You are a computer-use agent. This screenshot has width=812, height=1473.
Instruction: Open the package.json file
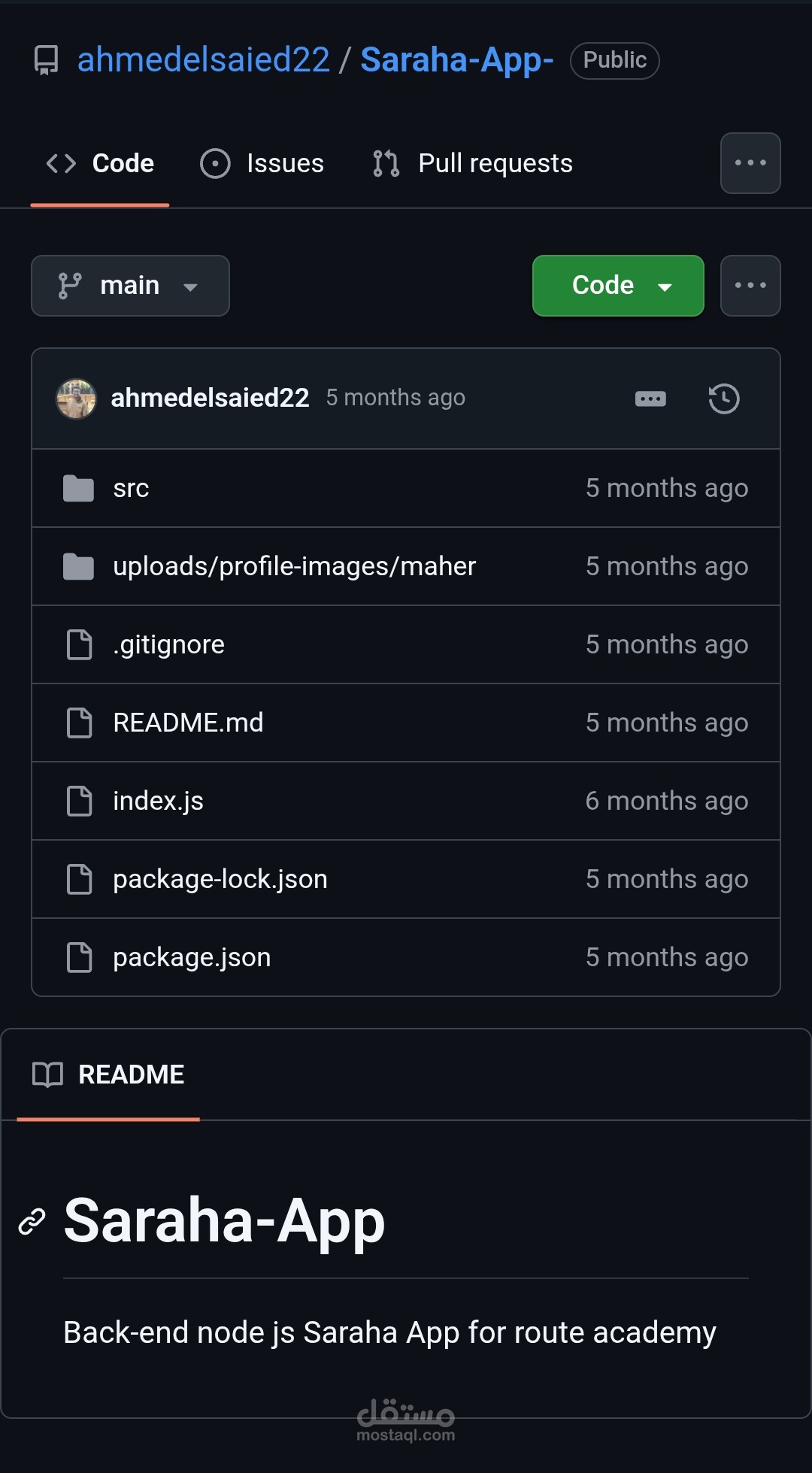coord(192,958)
